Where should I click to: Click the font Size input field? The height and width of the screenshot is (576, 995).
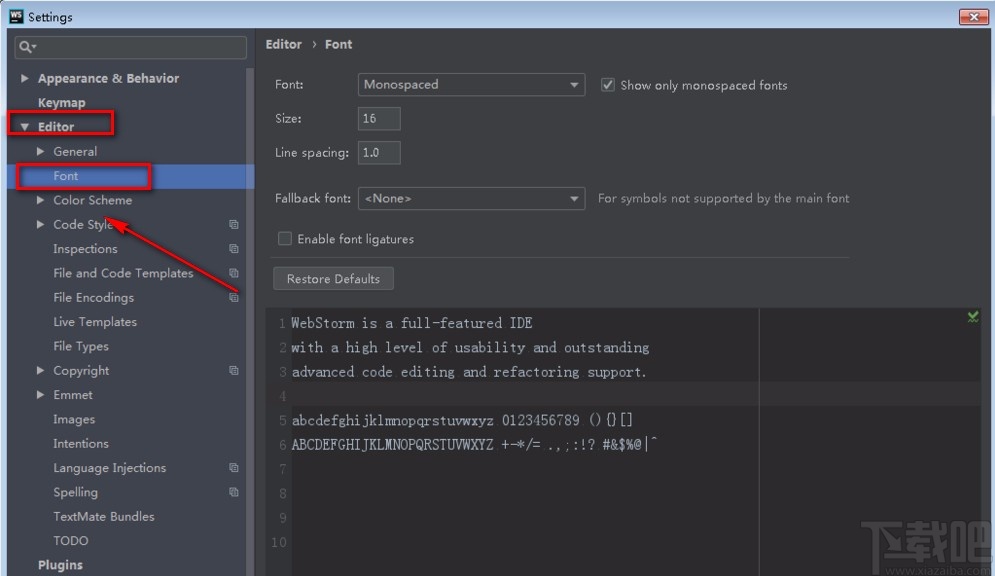[379, 119]
